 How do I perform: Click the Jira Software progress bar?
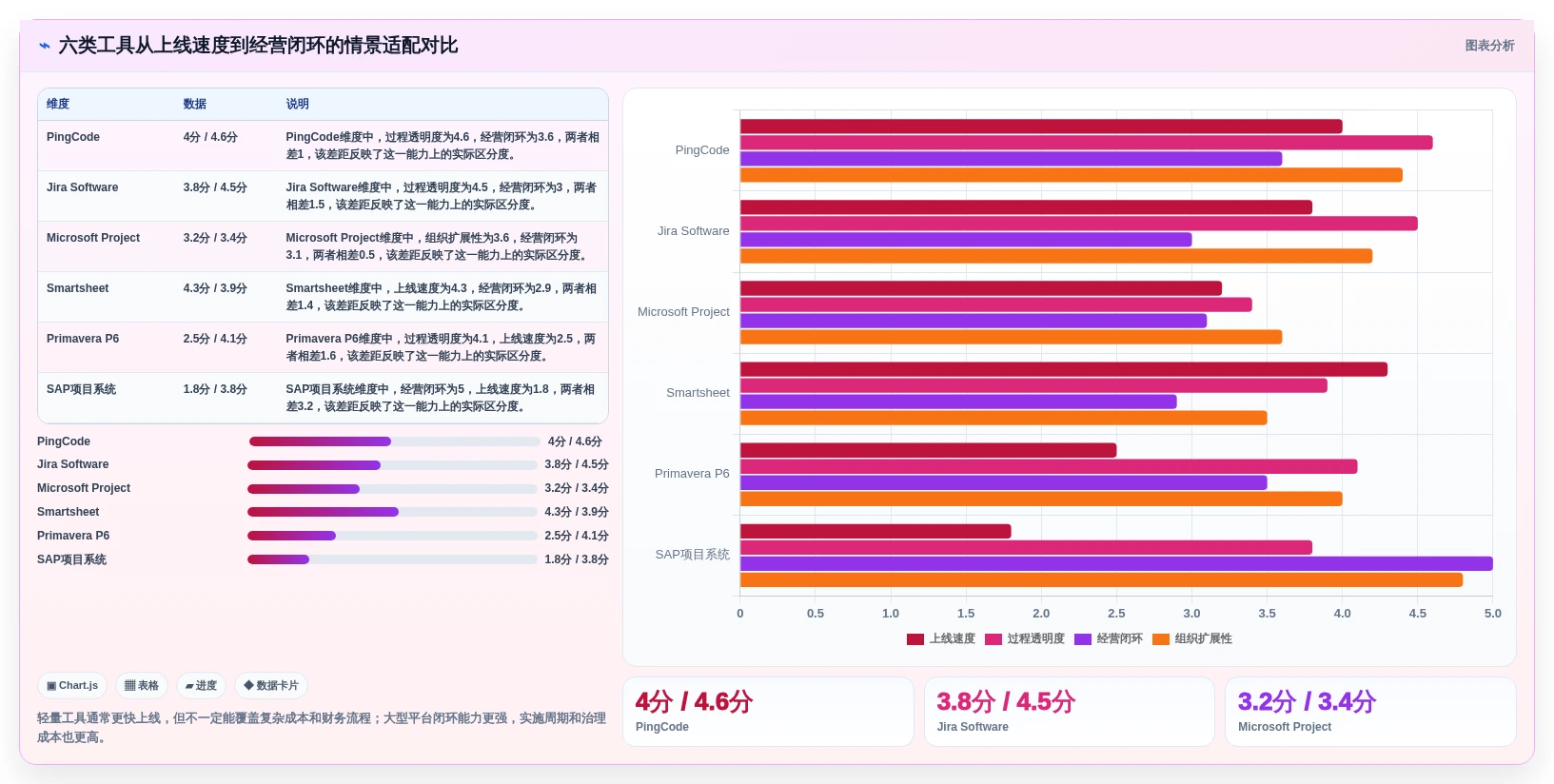coord(392,465)
